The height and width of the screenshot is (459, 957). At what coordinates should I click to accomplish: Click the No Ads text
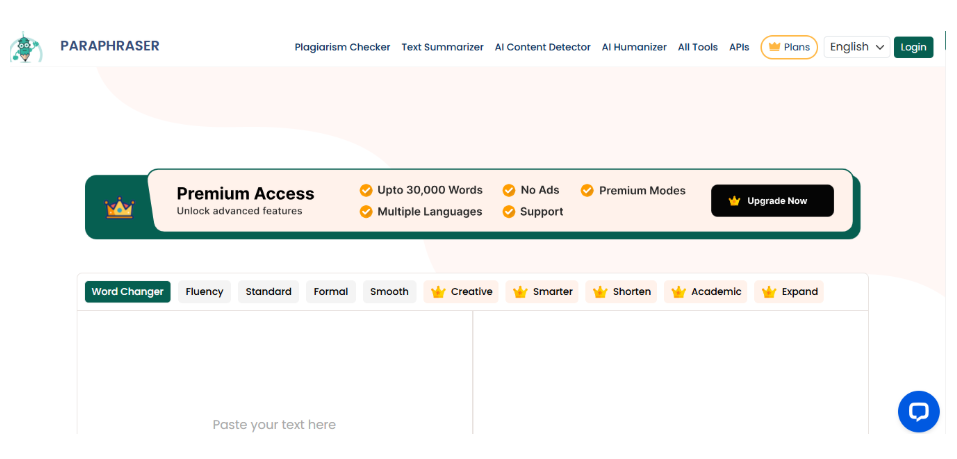point(540,190)
